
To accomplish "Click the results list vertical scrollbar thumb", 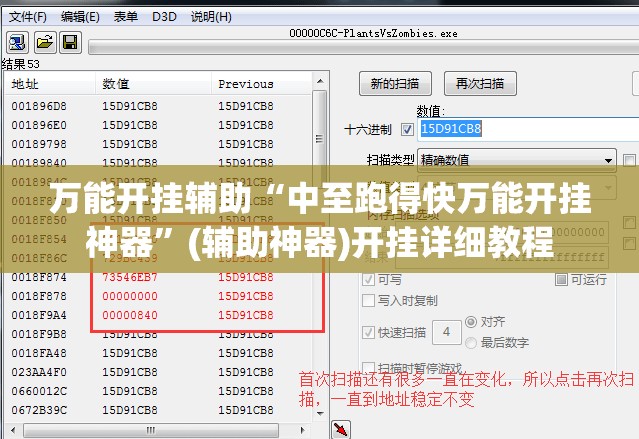I will (320, 139).
